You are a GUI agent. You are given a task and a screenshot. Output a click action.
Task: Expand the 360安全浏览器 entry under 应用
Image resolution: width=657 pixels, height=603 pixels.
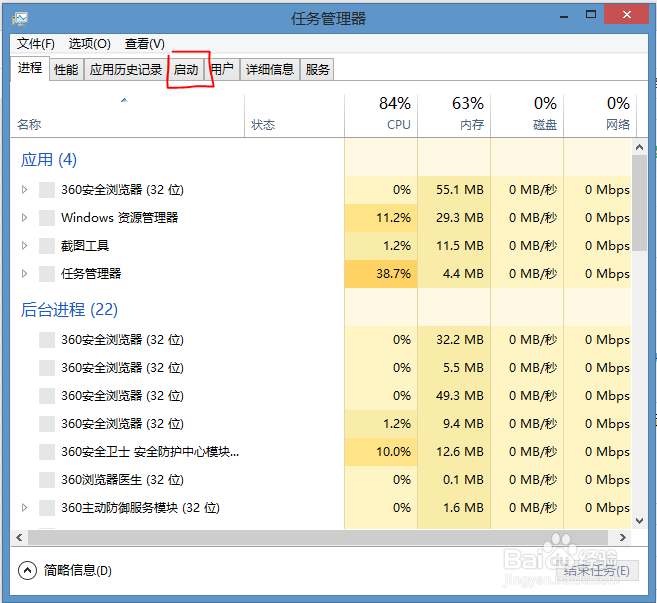[24, 190]
